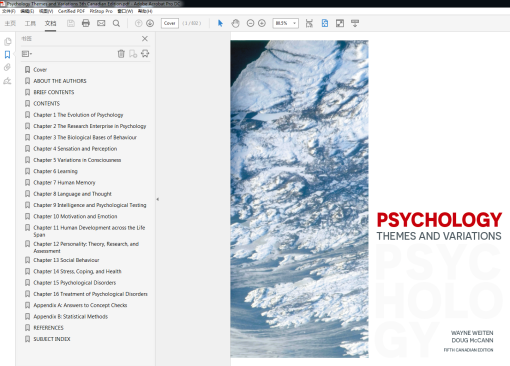The width and height of the screenshot is (510, 366).
Task: Open BRIEF CONTENTS bookmark
Action: coord(54,92)
